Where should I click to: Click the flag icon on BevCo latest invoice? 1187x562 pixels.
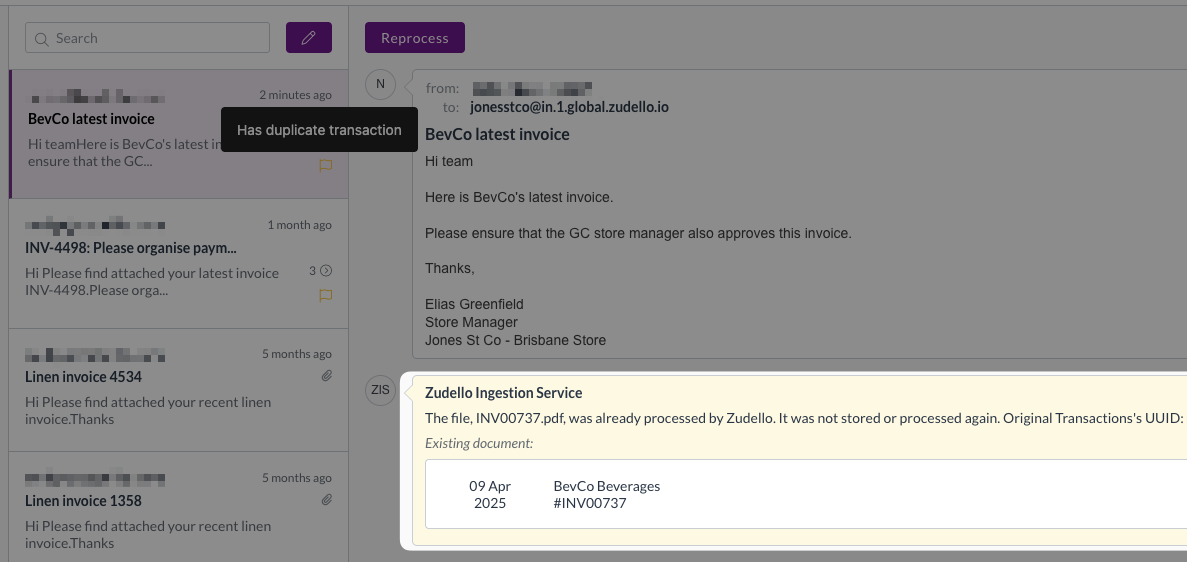coord(325,166)
